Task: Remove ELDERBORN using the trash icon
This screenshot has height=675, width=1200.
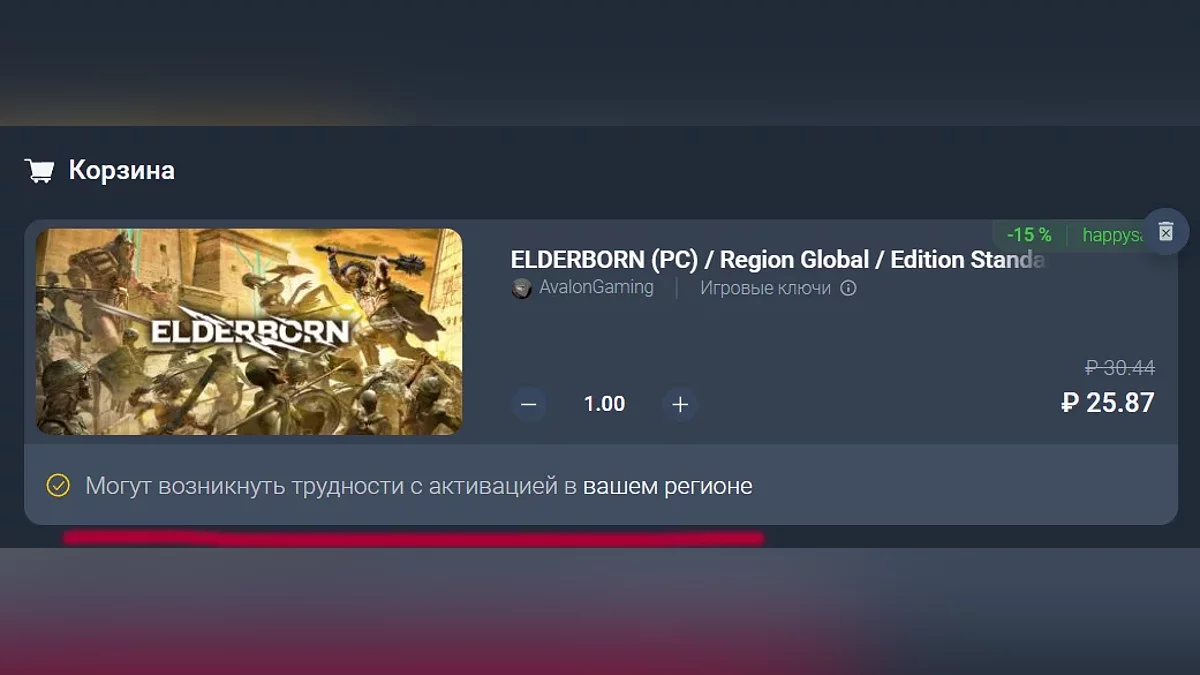Action: point(1165,232)
